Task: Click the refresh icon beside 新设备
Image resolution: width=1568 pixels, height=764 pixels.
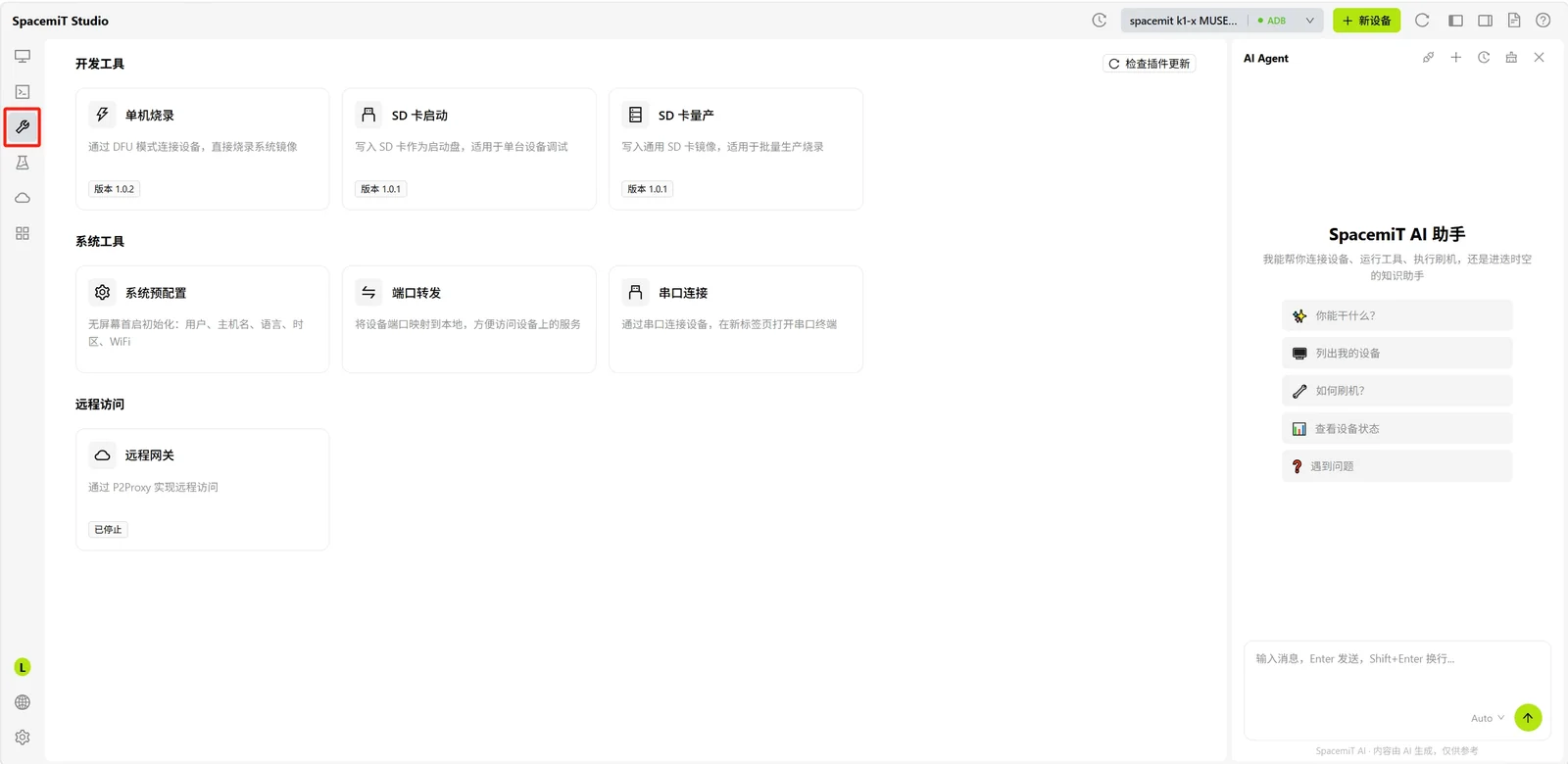Action: 1422,21
